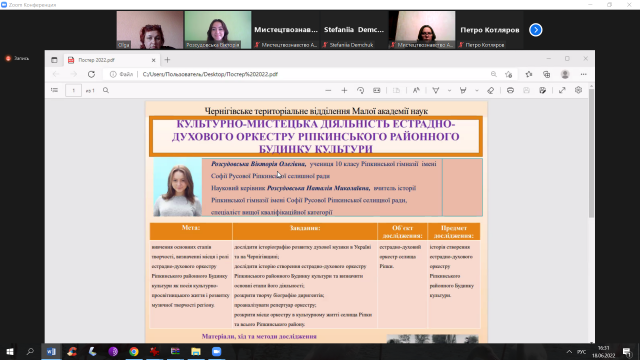This screenshot has width=640, height=360.
Task: Print the PDF document
Action: (510, 90)
